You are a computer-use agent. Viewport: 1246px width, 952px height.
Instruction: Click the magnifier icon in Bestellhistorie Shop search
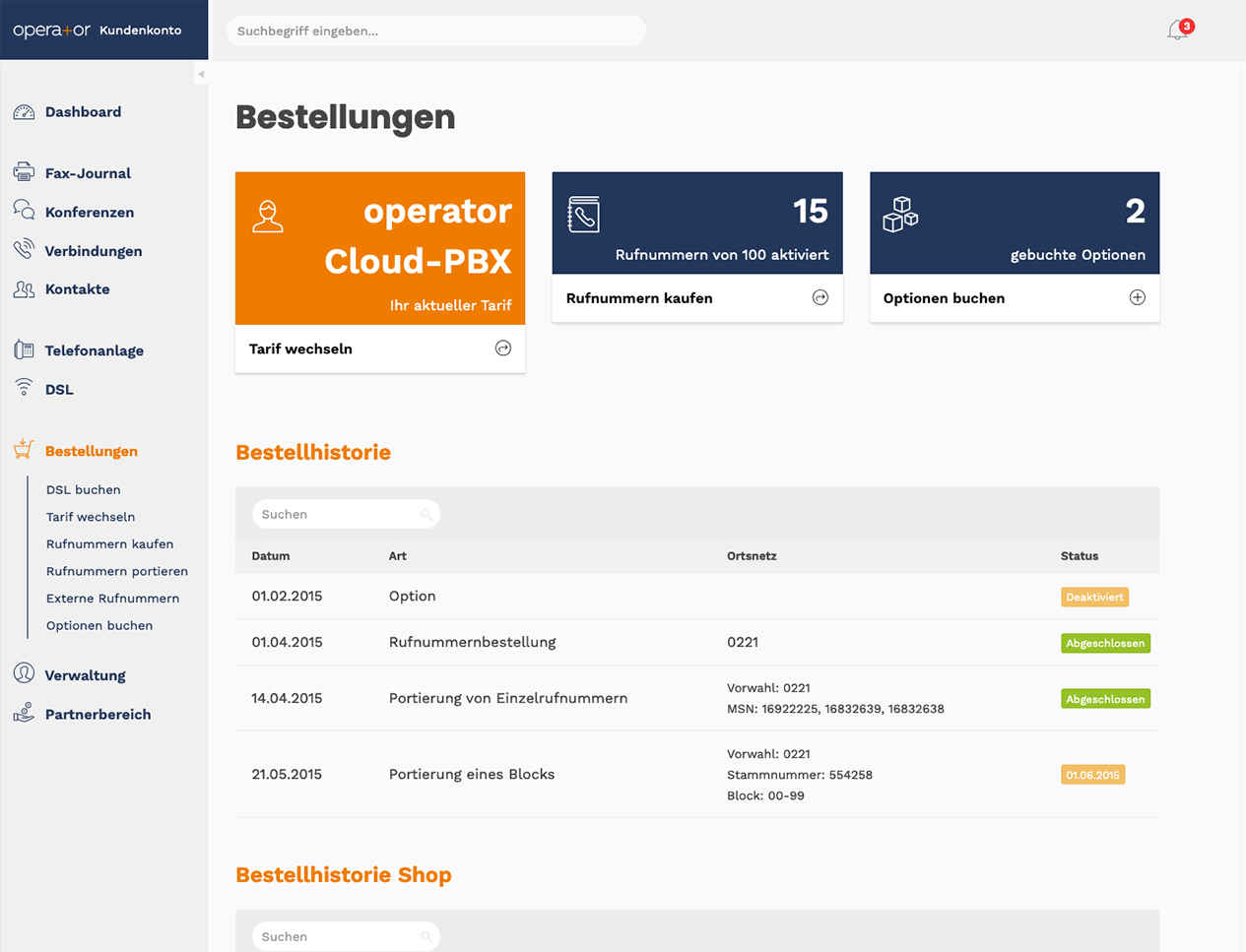(426, 936)
